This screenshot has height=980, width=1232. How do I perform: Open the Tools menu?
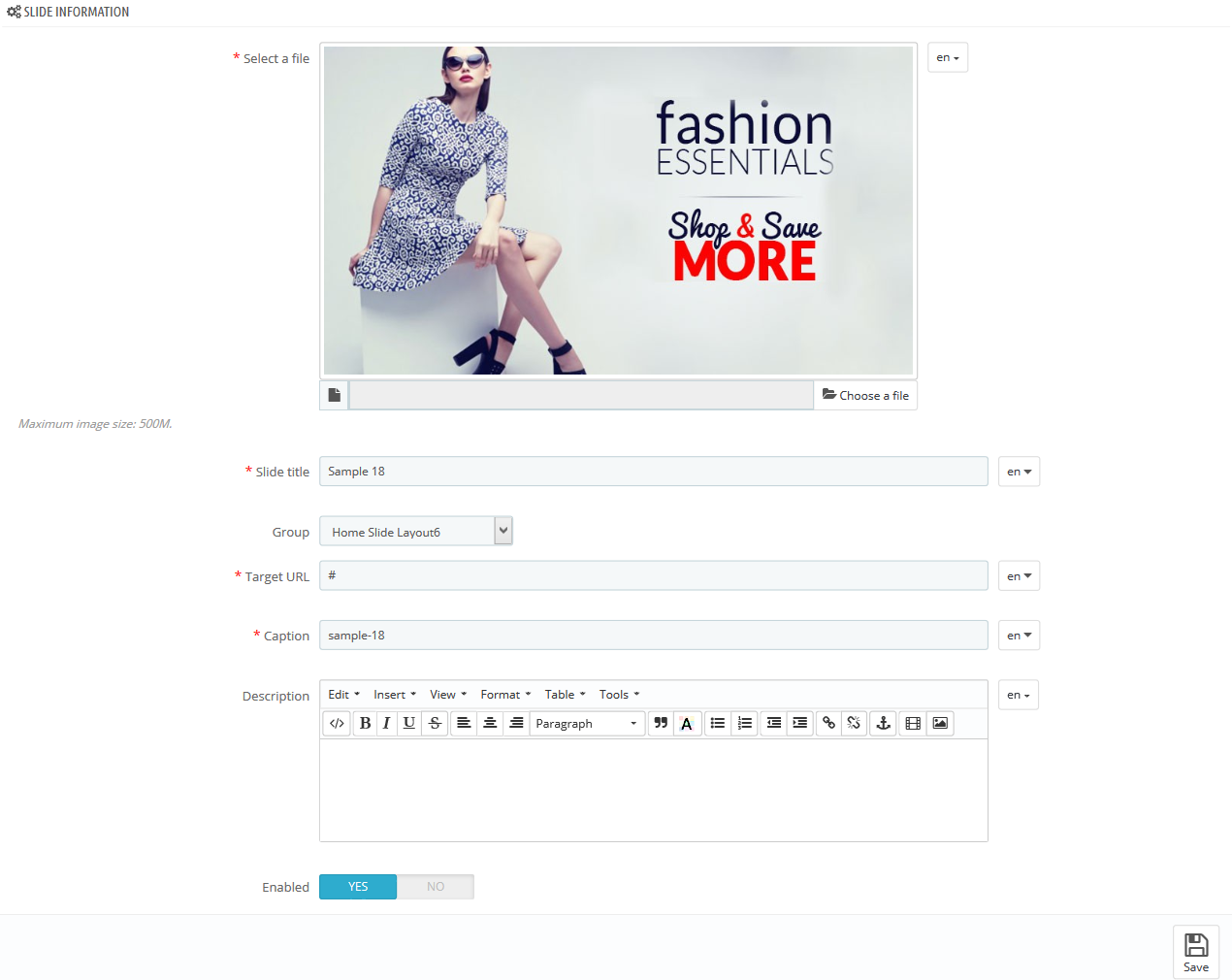tap(619, 695)
